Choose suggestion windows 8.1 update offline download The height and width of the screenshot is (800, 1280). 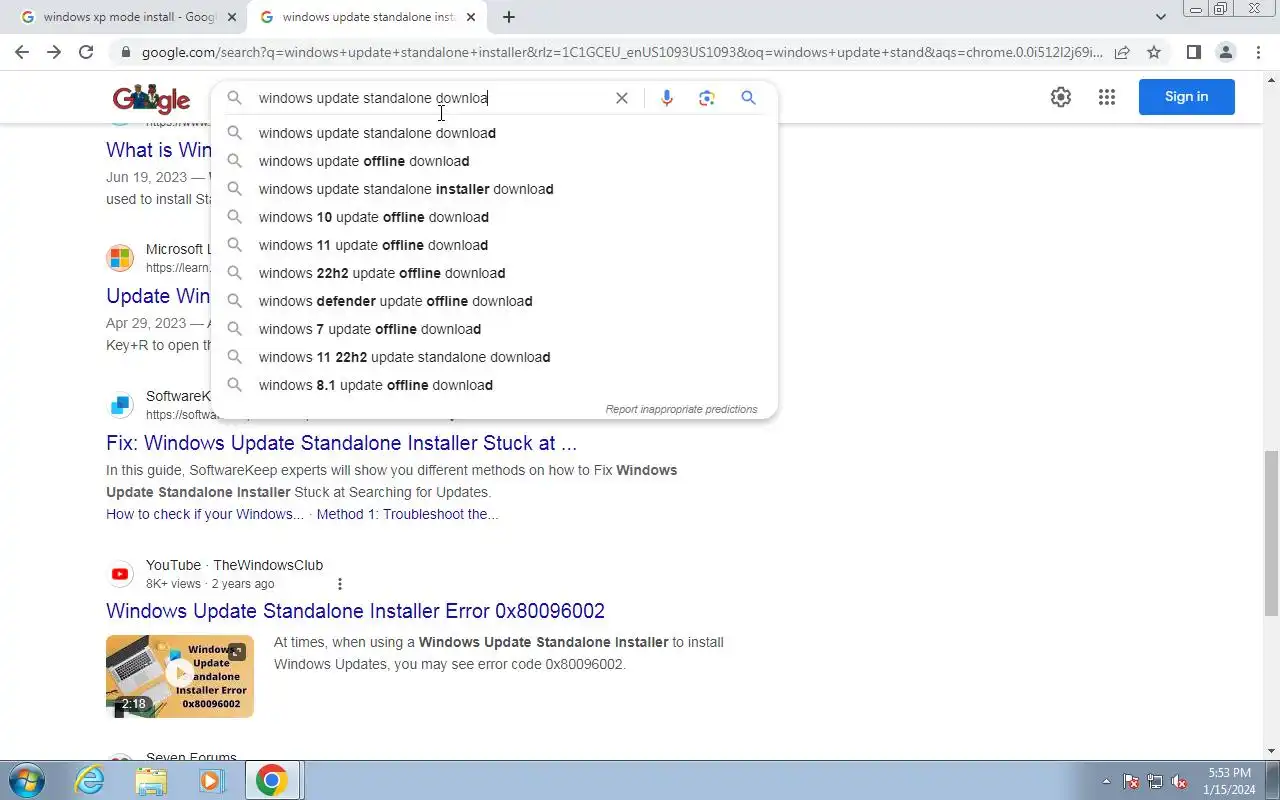[x=494, y=385]
